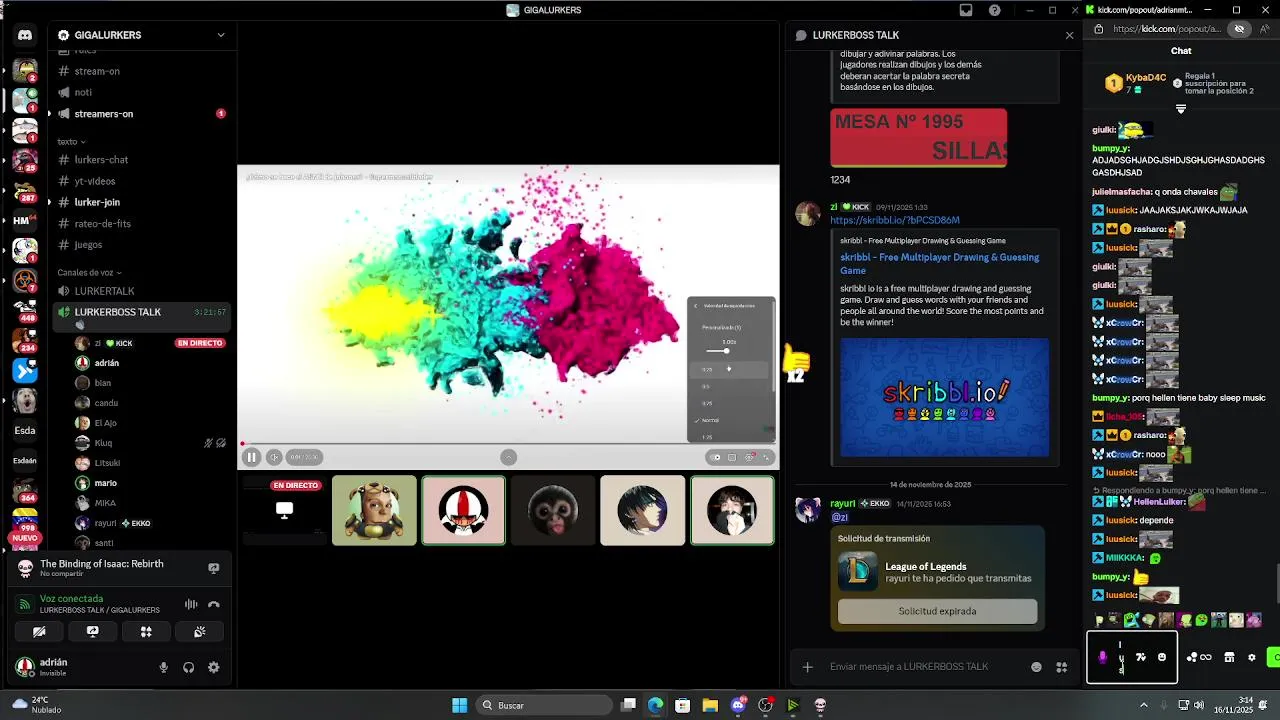Show hidden system tray icons chevron
Viewport: 1280px width, 720px height.
coord(1144,705)
